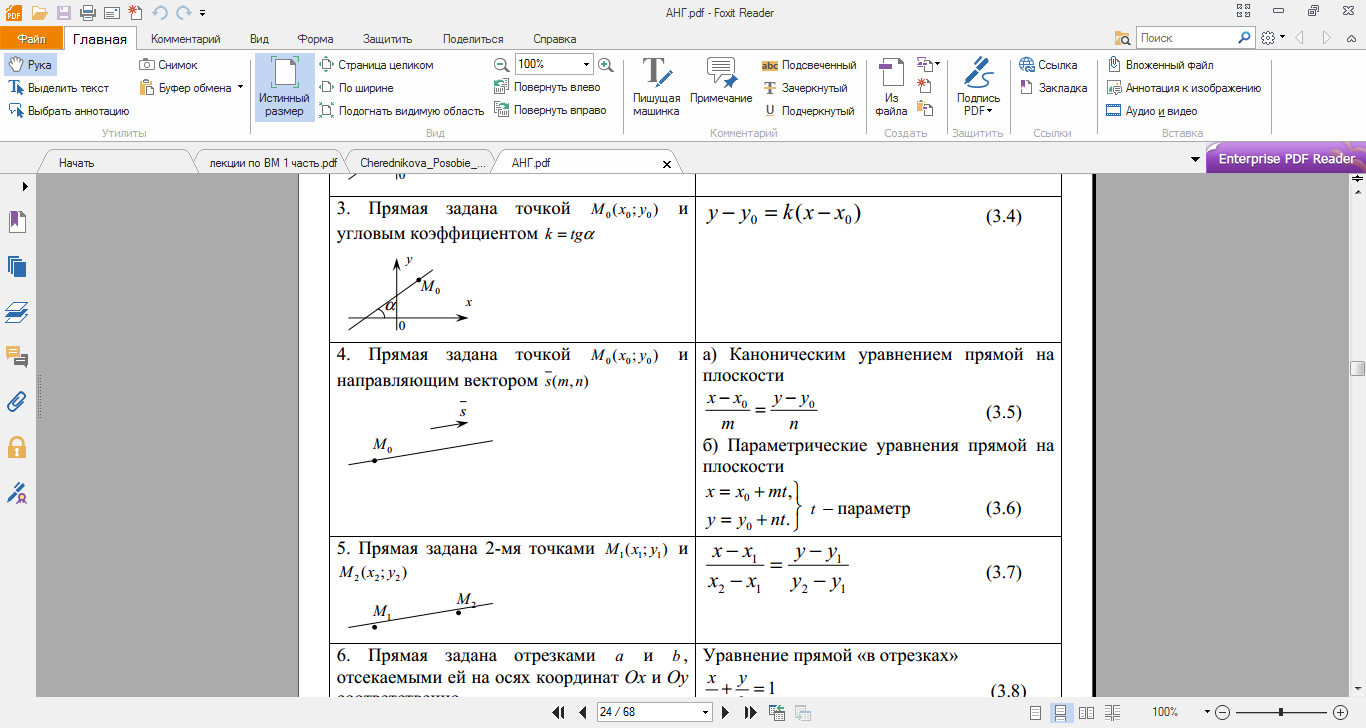The image size is (1366, 728).
Task: Click in the Поиск search field
Action: pos(1186,38)
